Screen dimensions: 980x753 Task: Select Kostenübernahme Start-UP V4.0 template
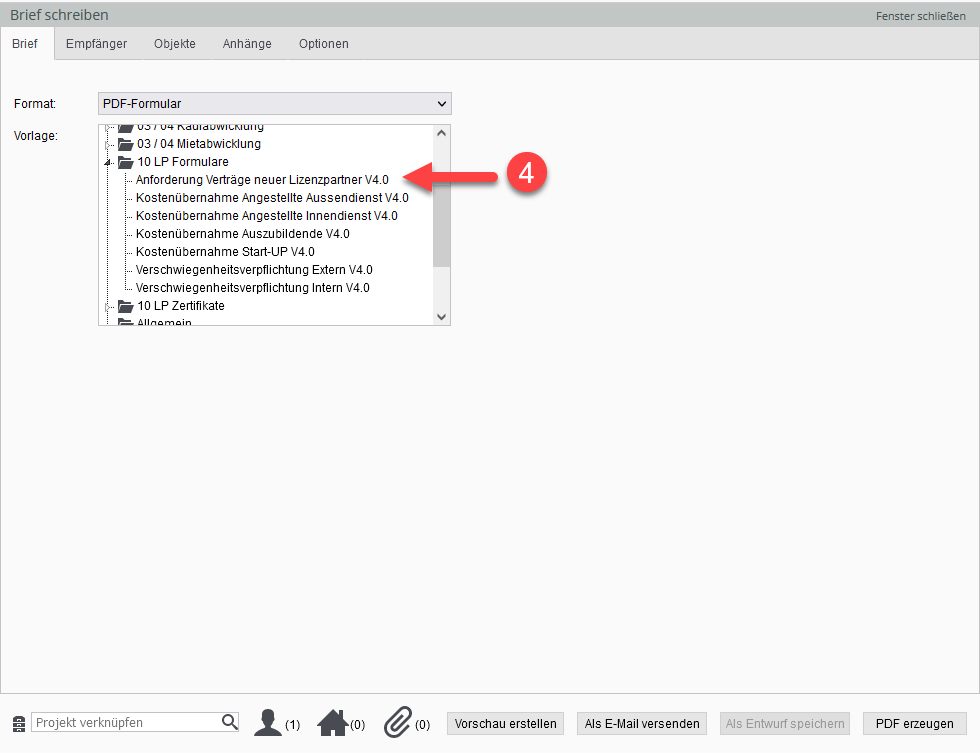tap(225, 252)
